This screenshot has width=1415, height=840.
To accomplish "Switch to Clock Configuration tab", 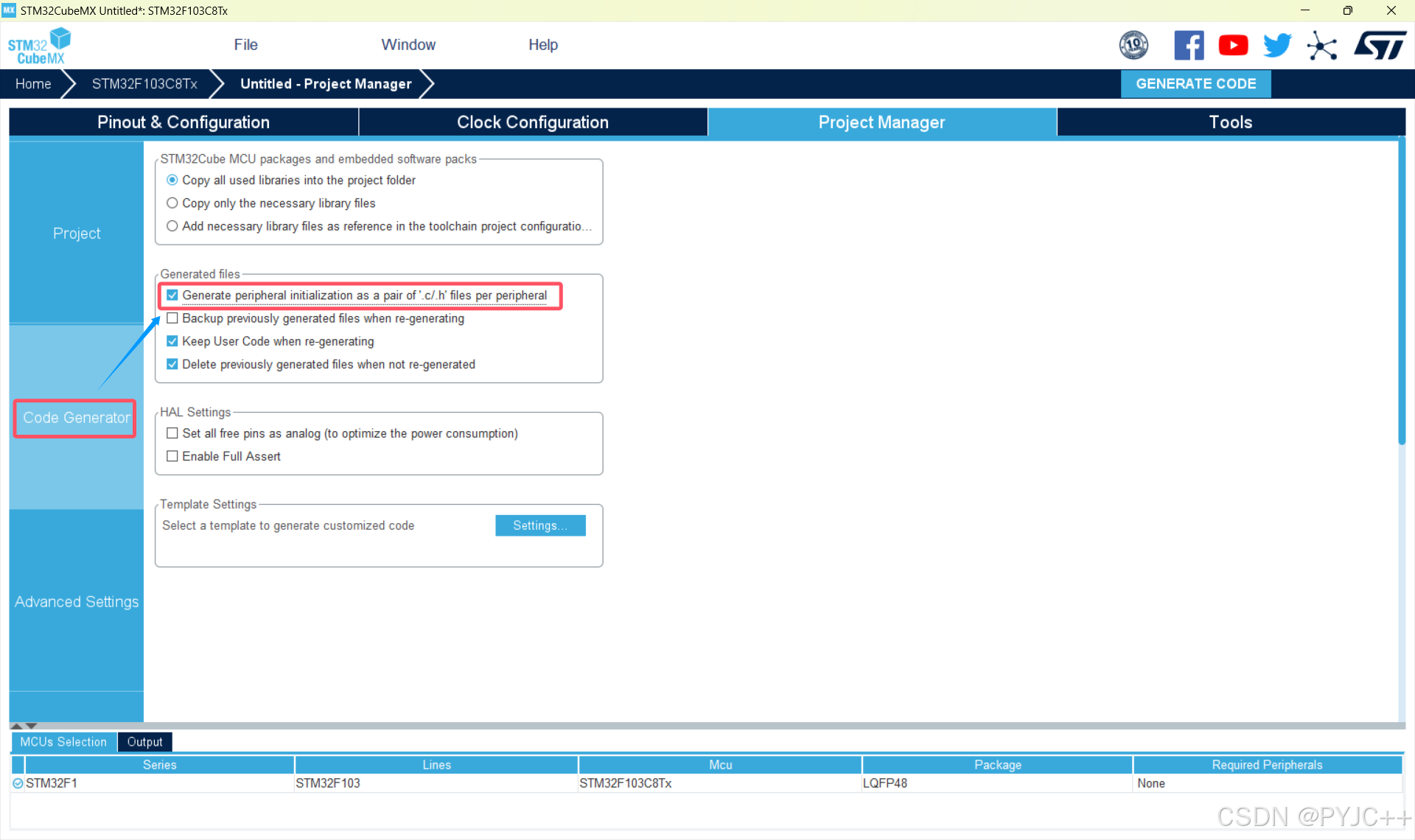I will coord(532,122).
